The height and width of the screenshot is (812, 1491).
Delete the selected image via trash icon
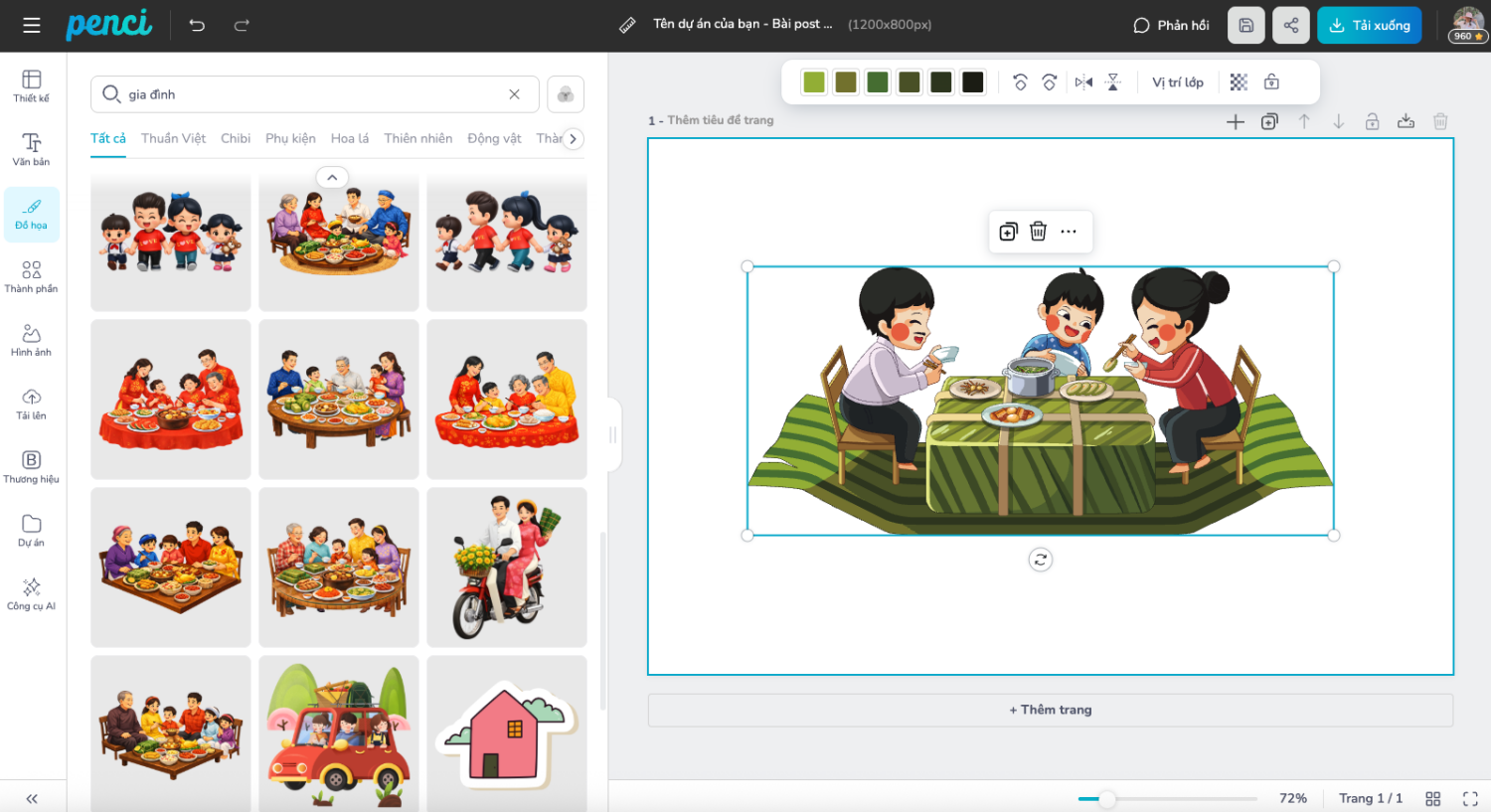(x=1038, y=232)
